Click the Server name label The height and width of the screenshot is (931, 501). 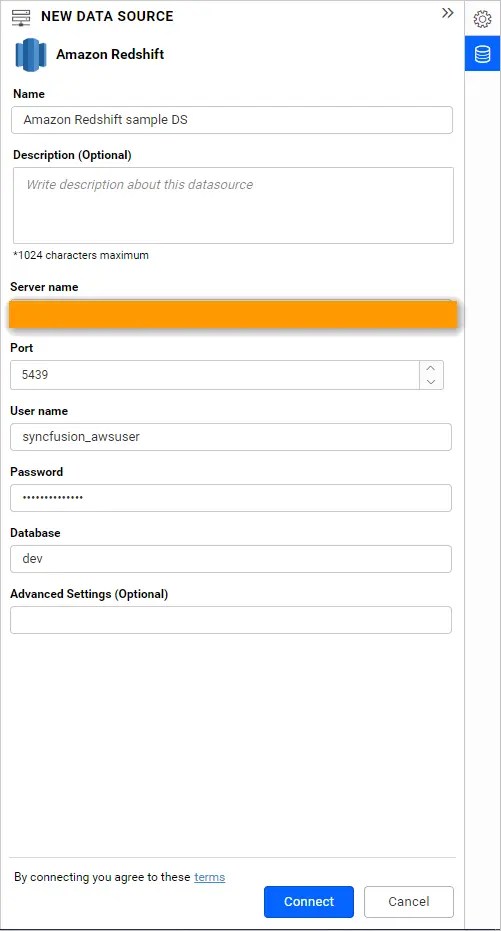coord(44,287)
